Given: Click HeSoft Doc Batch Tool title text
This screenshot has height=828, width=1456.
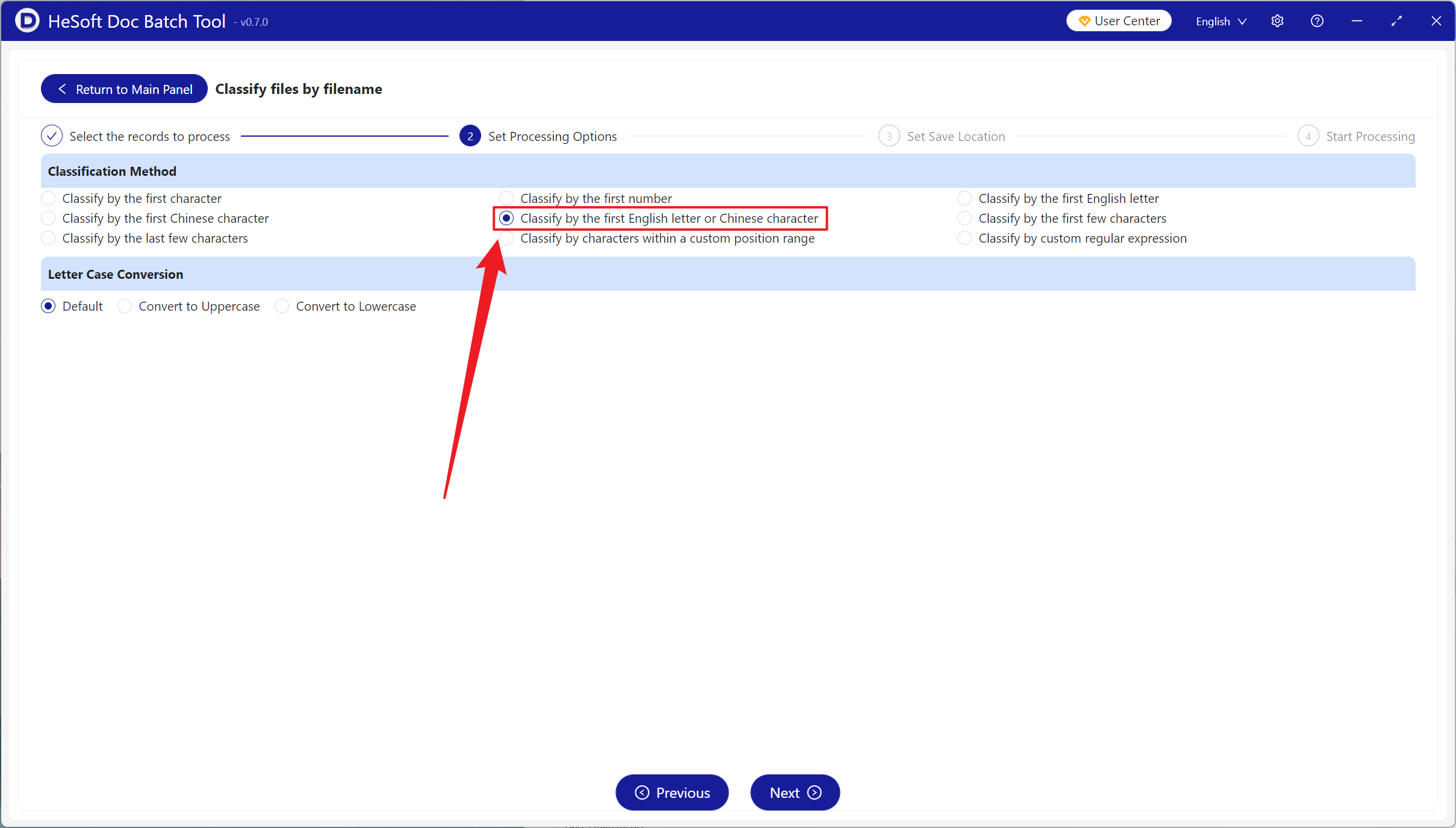Looking at the screenshot, I should click(137, 21).
